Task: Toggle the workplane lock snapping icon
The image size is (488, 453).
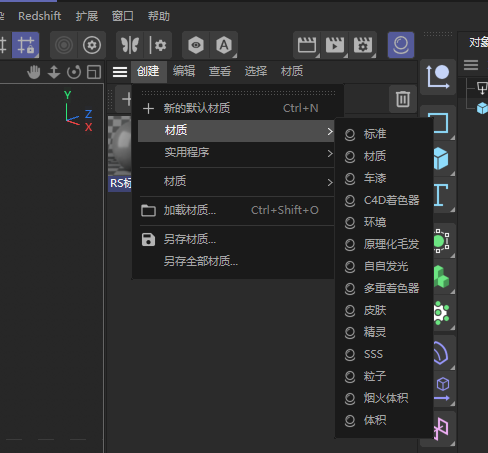Action: pyautogui.click(x=26, y=45)
